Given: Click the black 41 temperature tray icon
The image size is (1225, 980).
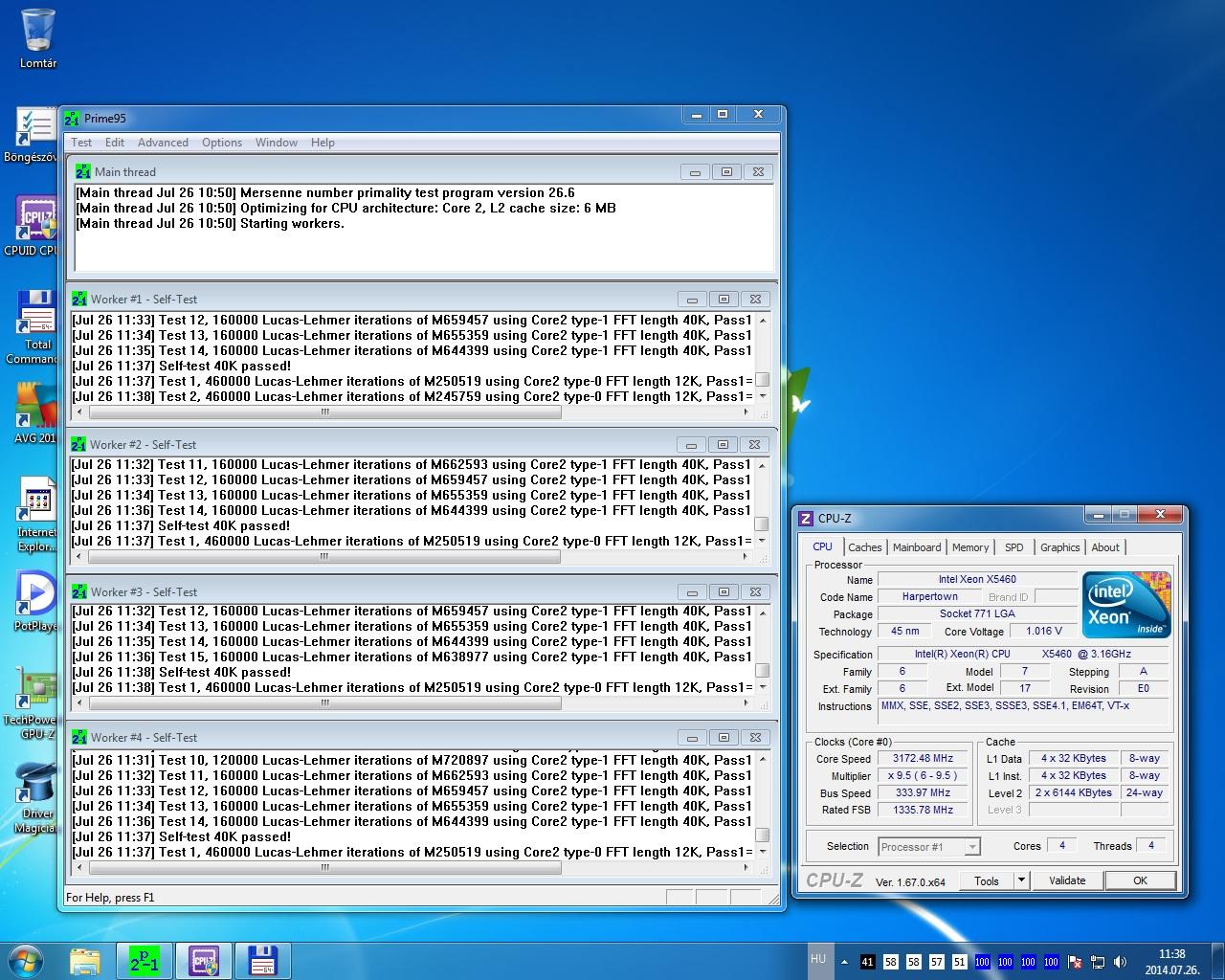Looking at the screenshot, I should [x=868, y=962].
